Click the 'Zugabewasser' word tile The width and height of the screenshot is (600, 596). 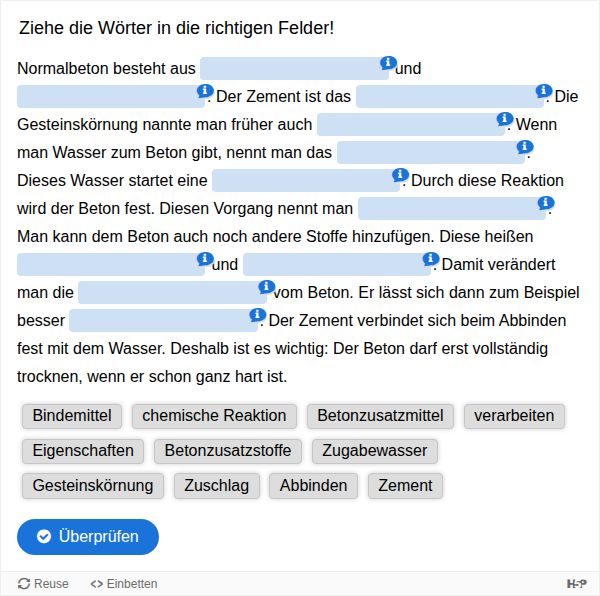point(374,451)
